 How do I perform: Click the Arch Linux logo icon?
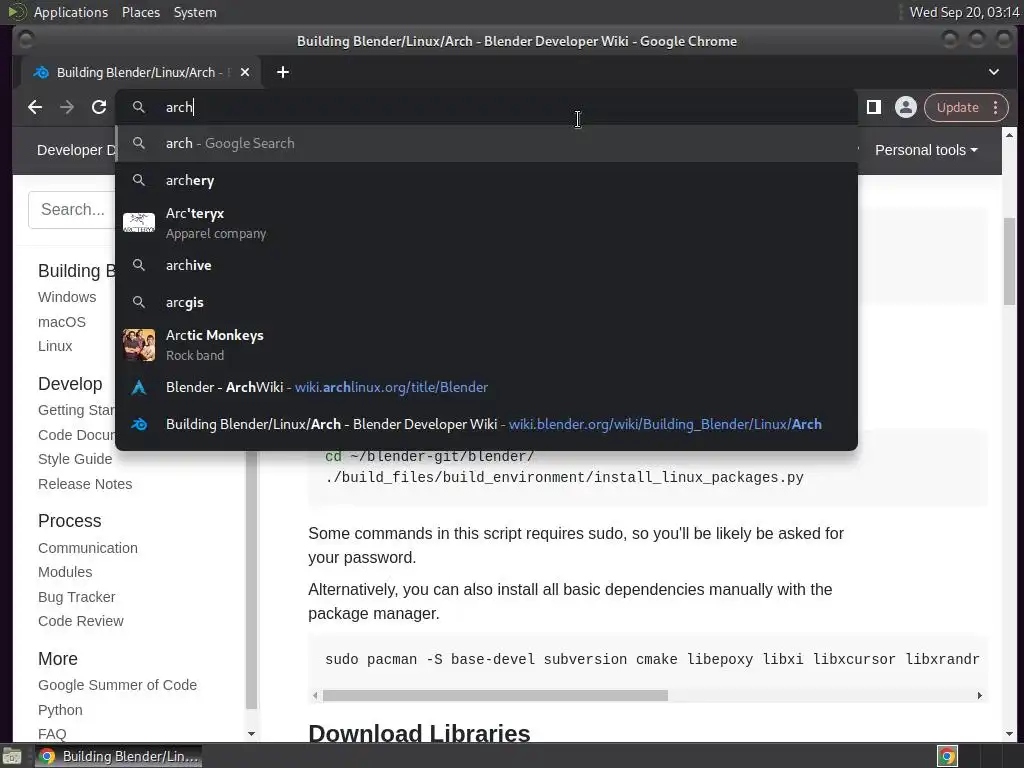[139, 387]
